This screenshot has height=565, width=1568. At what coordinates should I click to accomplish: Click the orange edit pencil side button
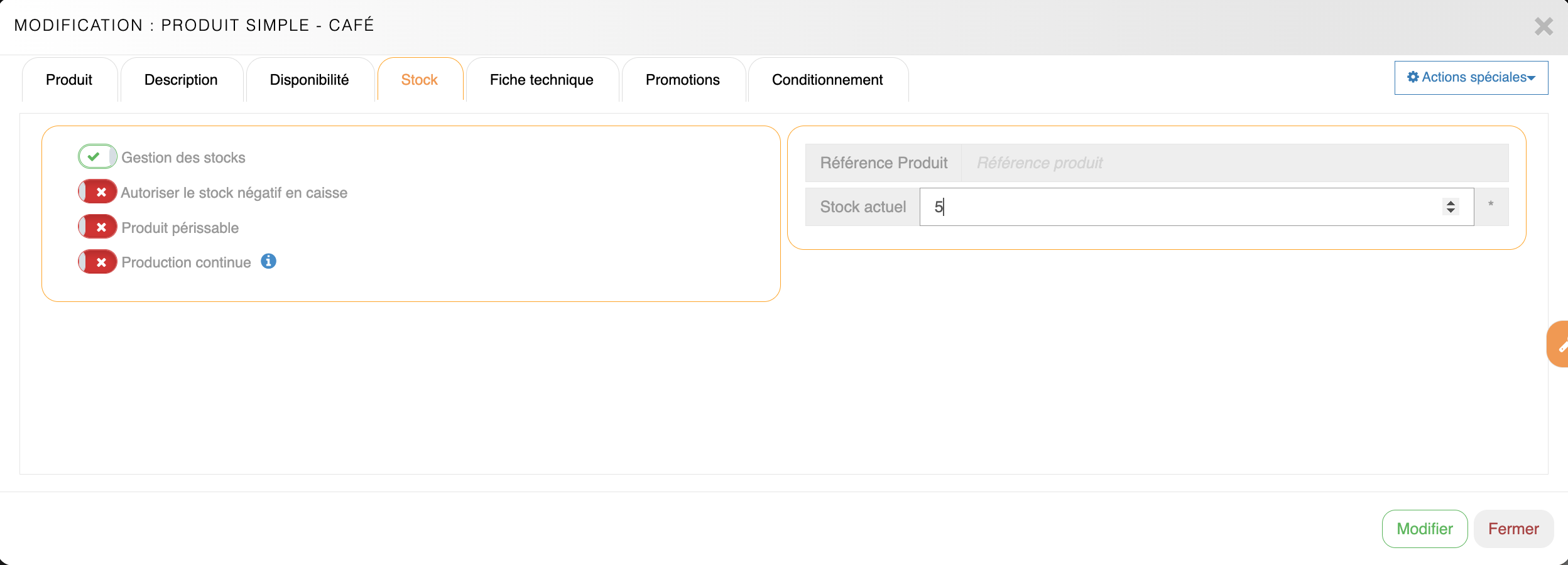click(1559, 344)
